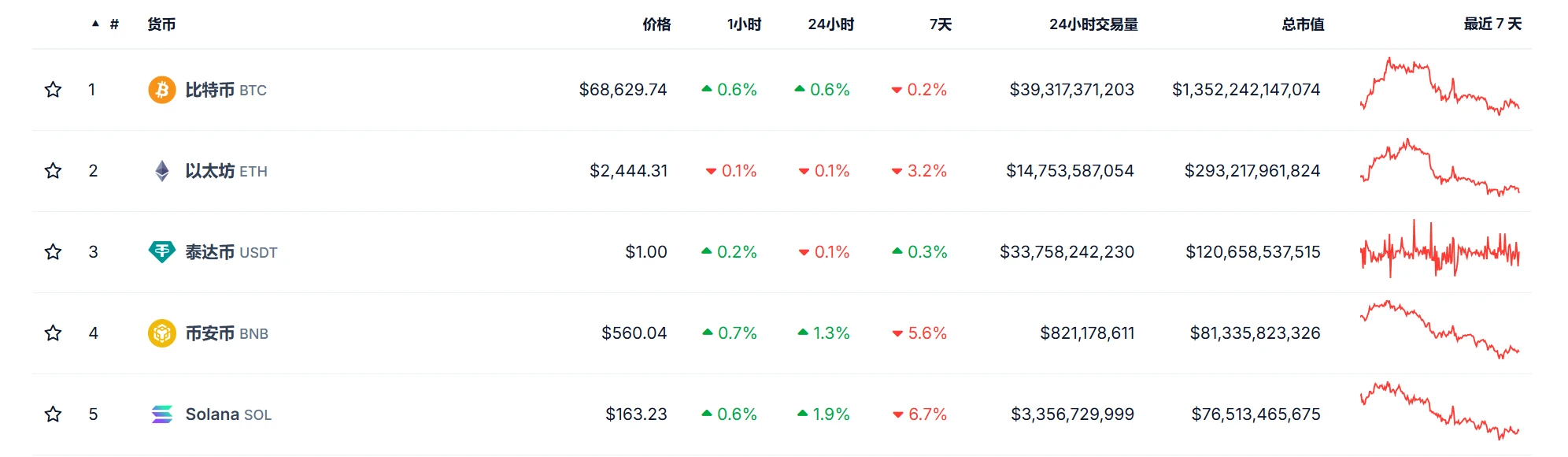Add 比特币 to watchlist via its star

tap(53, 90)
